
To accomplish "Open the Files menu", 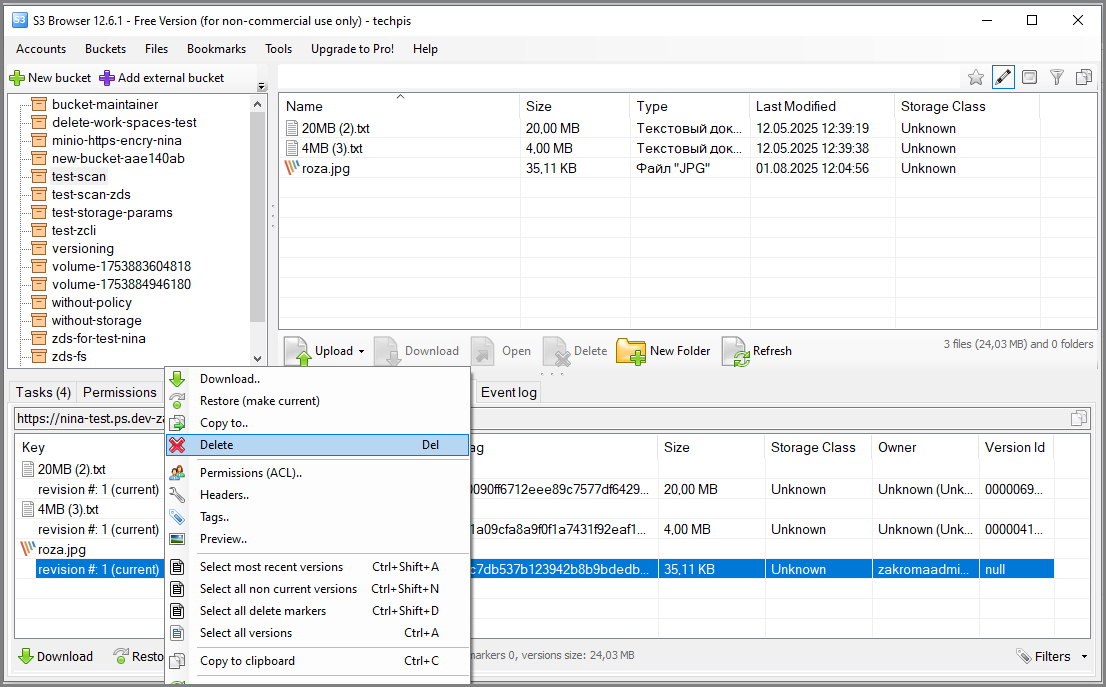I will pyautogui.click(x=156, y=49).
